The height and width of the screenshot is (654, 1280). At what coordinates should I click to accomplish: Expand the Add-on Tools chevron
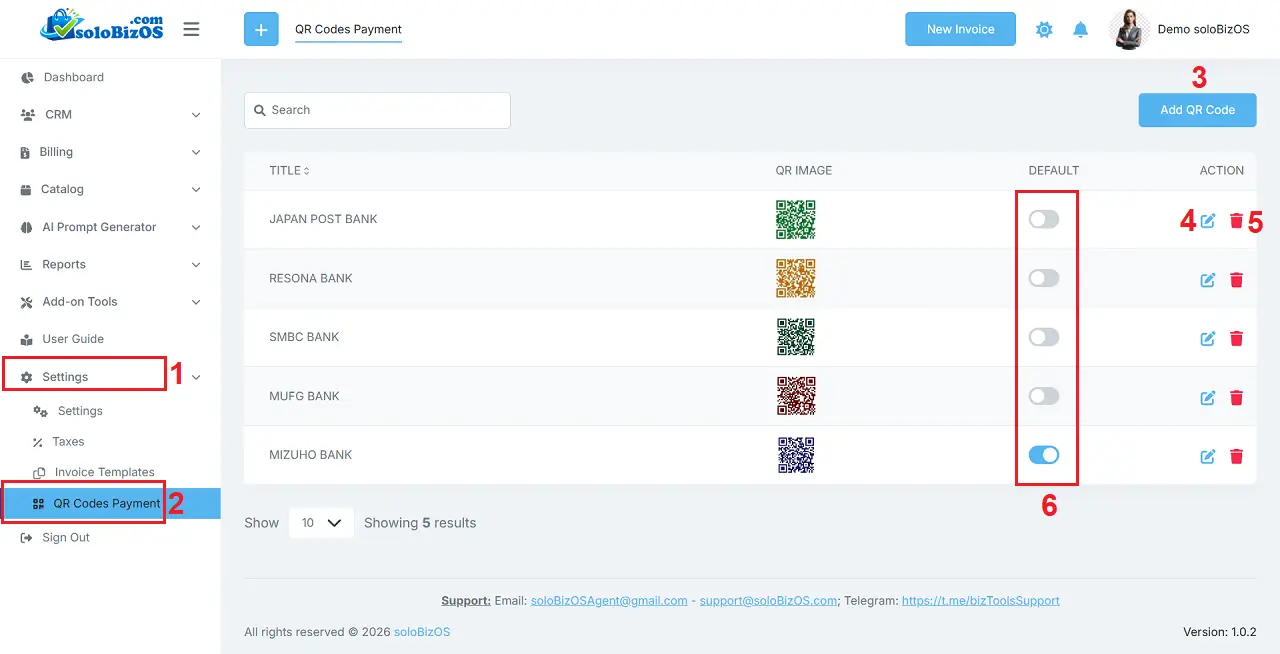click(x=196, y=302)
